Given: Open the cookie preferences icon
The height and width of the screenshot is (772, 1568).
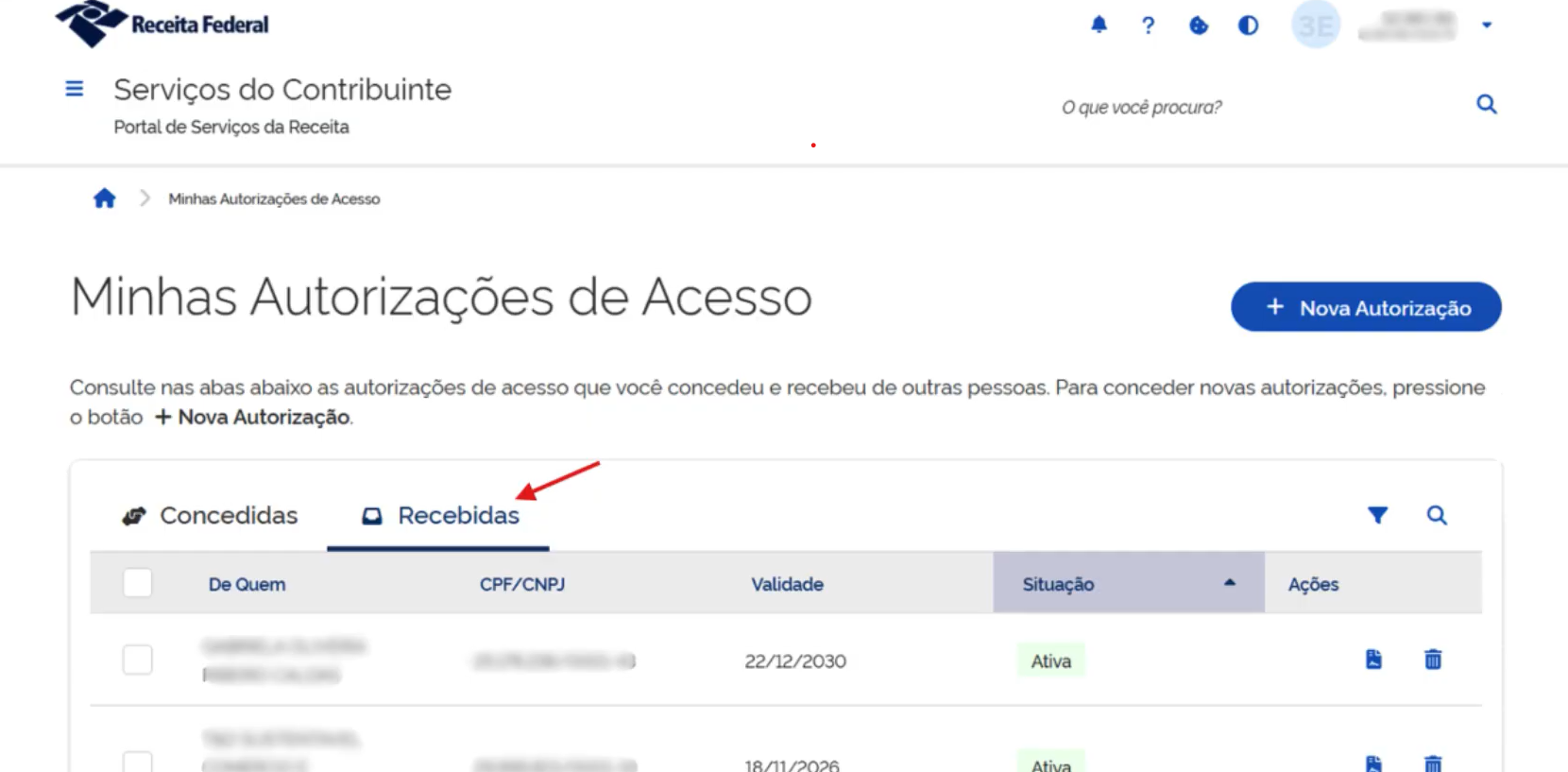Looking at the screenshot, I should point(1198,26).
